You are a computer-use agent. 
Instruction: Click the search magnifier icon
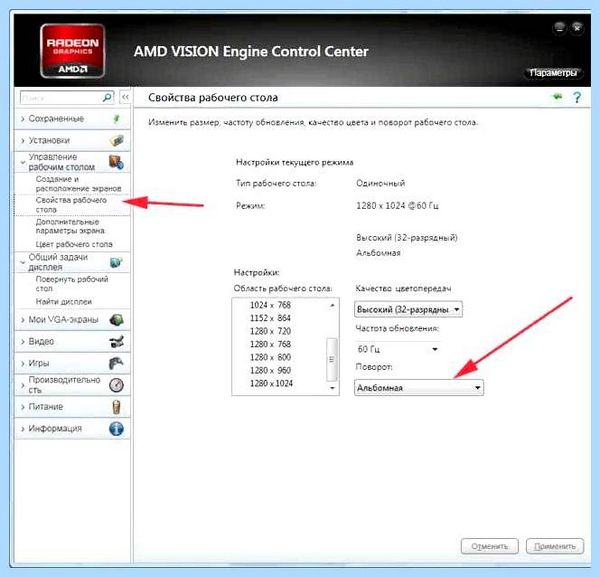click(x=108, y=98)
